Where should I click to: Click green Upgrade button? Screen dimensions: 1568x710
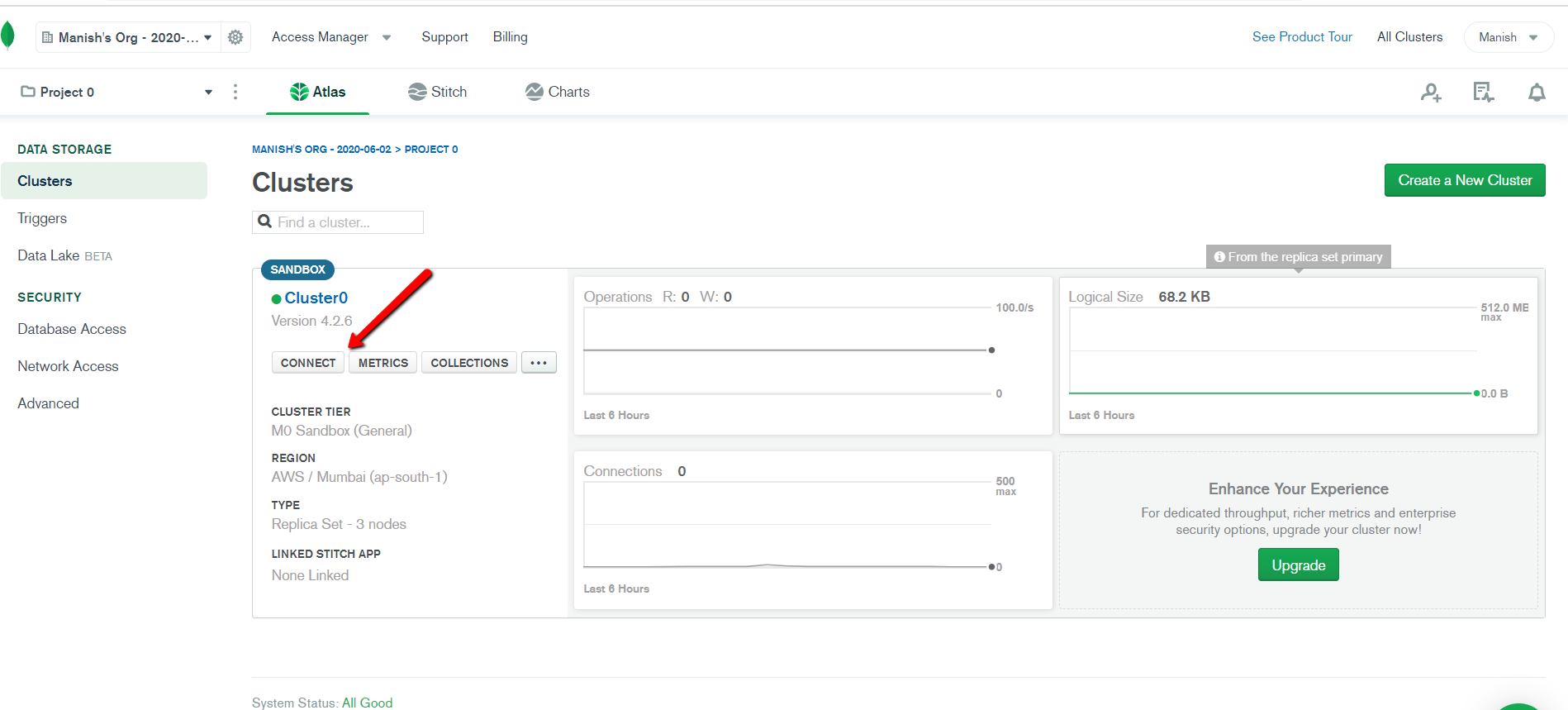click(x=1299, y=565)
